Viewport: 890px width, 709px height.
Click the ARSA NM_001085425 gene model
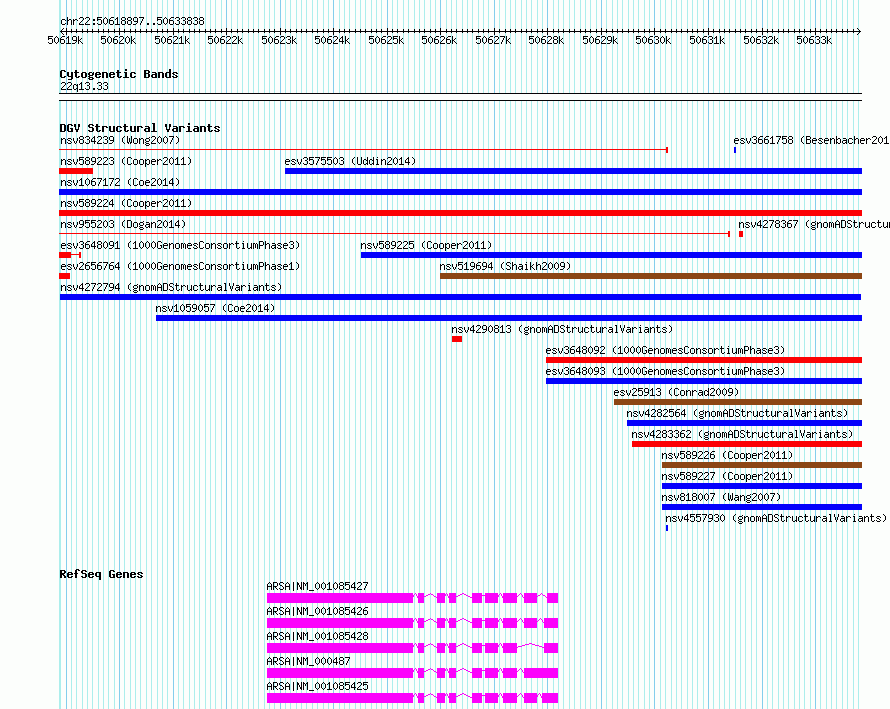pyautogui.click(x=413, y=698)
